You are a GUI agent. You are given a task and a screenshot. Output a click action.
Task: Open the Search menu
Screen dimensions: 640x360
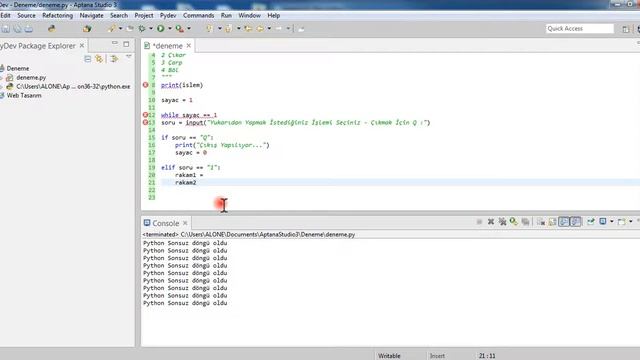pos(119,16)
